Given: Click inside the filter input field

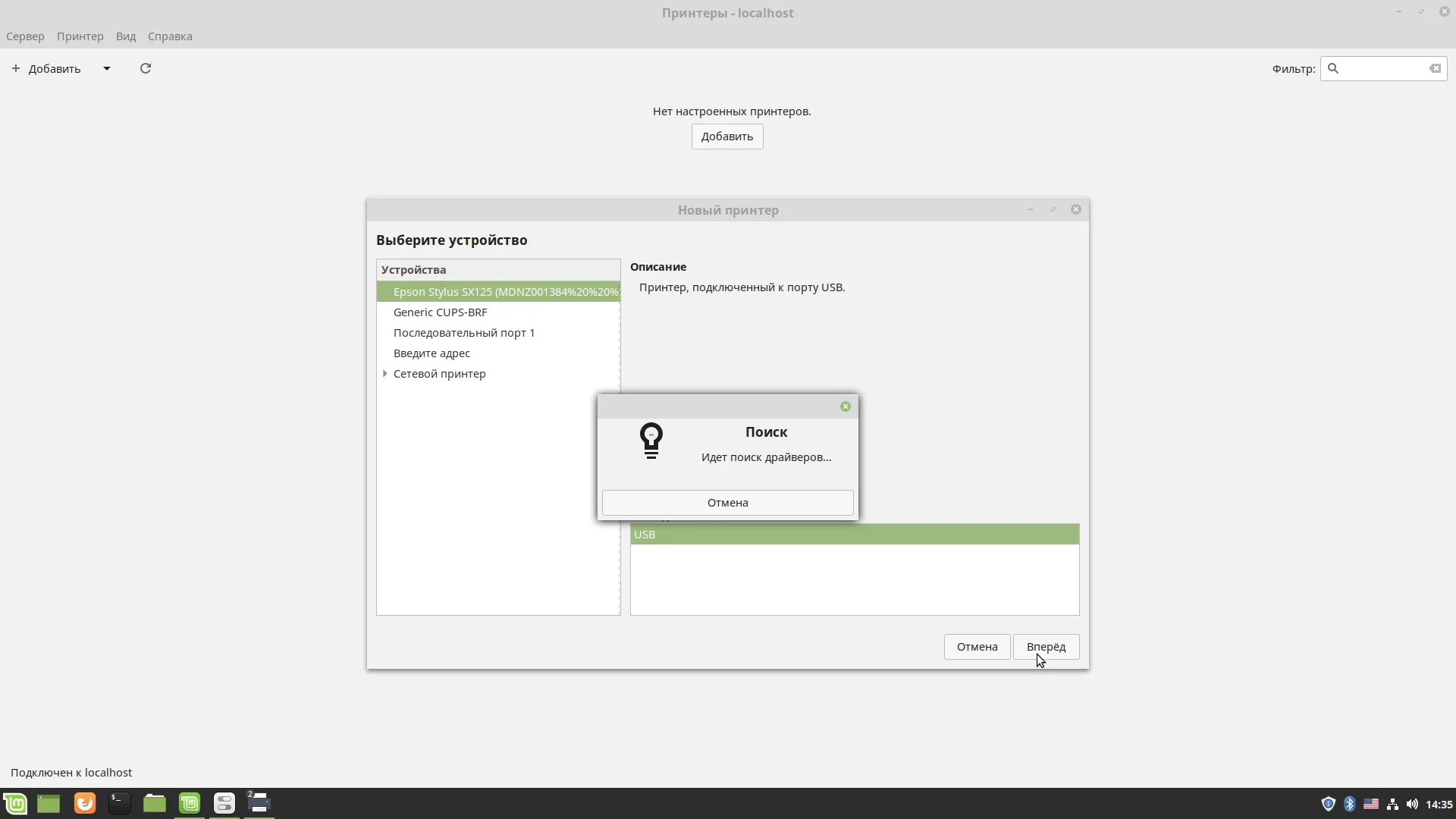Looking at the screenshot, I should (1382, 68).
